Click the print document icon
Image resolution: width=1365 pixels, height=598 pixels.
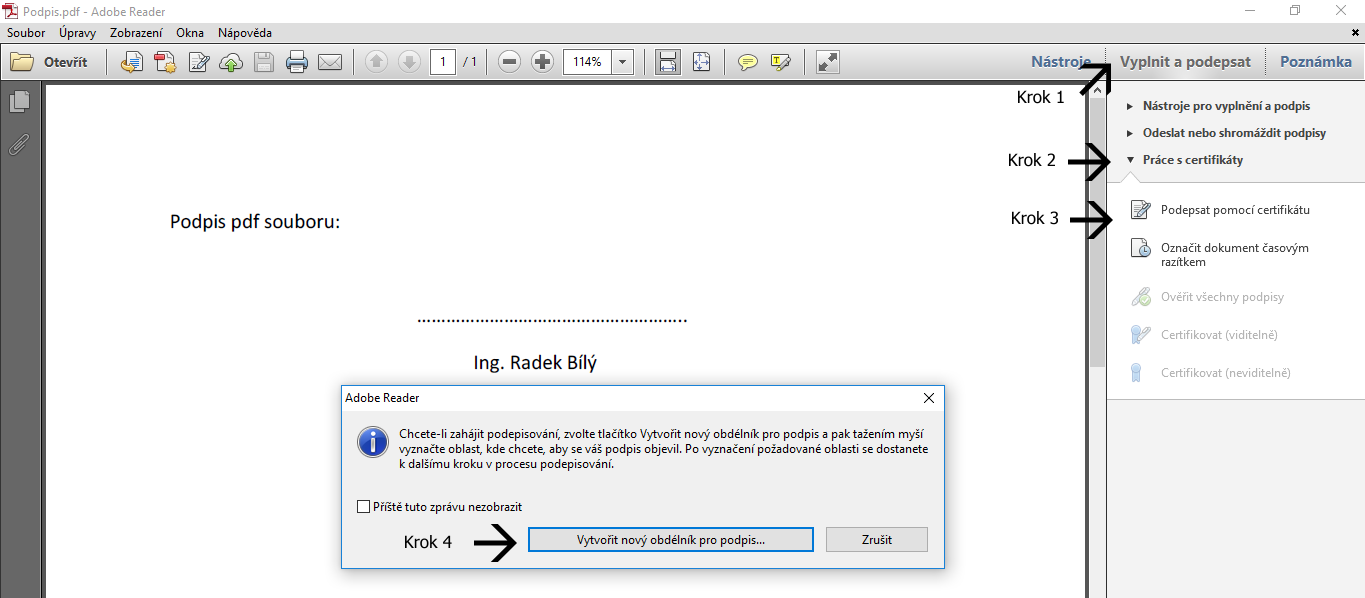point(297,62)
